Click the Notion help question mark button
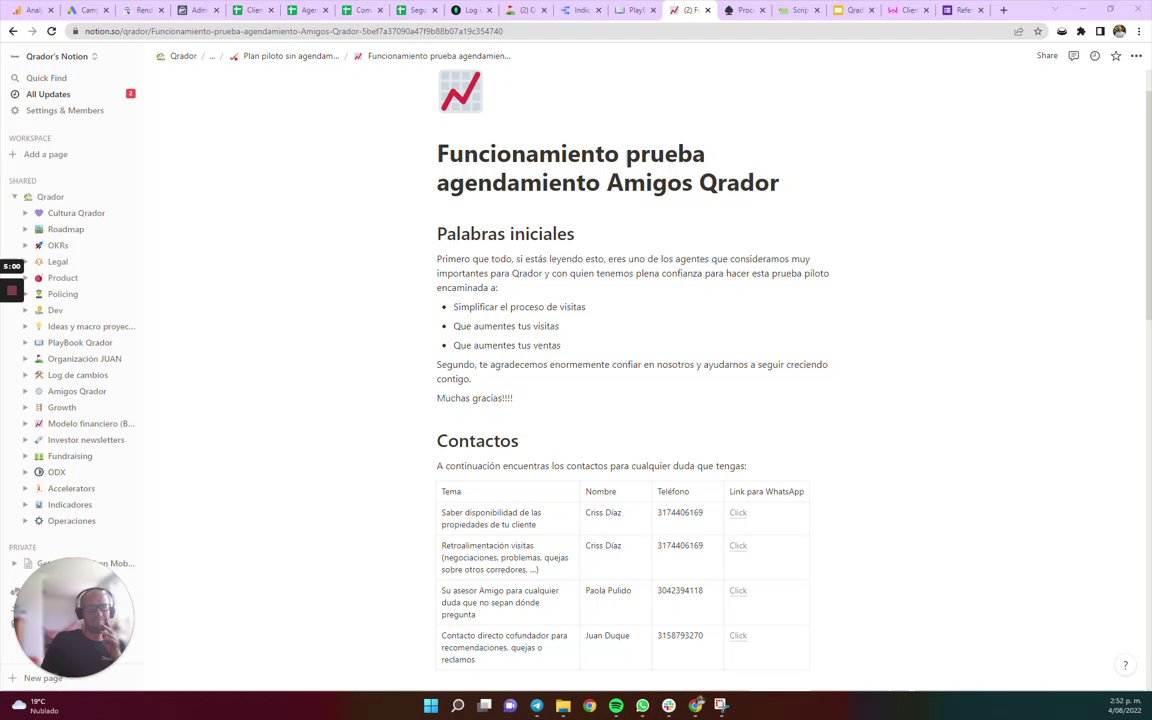Image resolution: width=1152 pixels, height=720 pixels. point(1126,666)
